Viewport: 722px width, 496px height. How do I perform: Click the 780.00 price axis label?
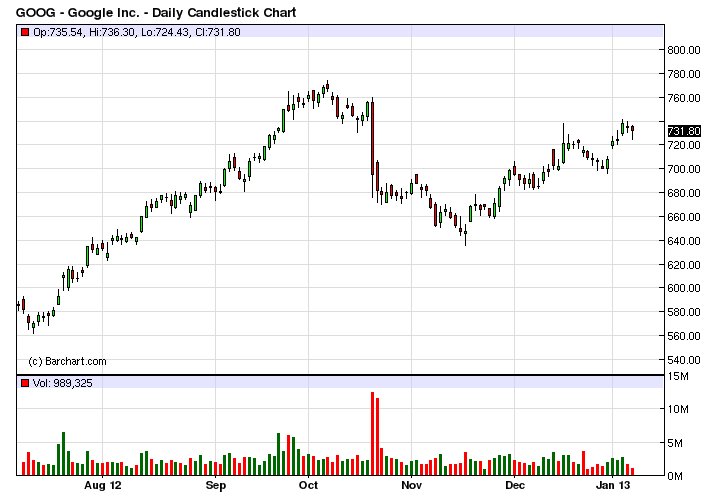[x=684, y=74]
